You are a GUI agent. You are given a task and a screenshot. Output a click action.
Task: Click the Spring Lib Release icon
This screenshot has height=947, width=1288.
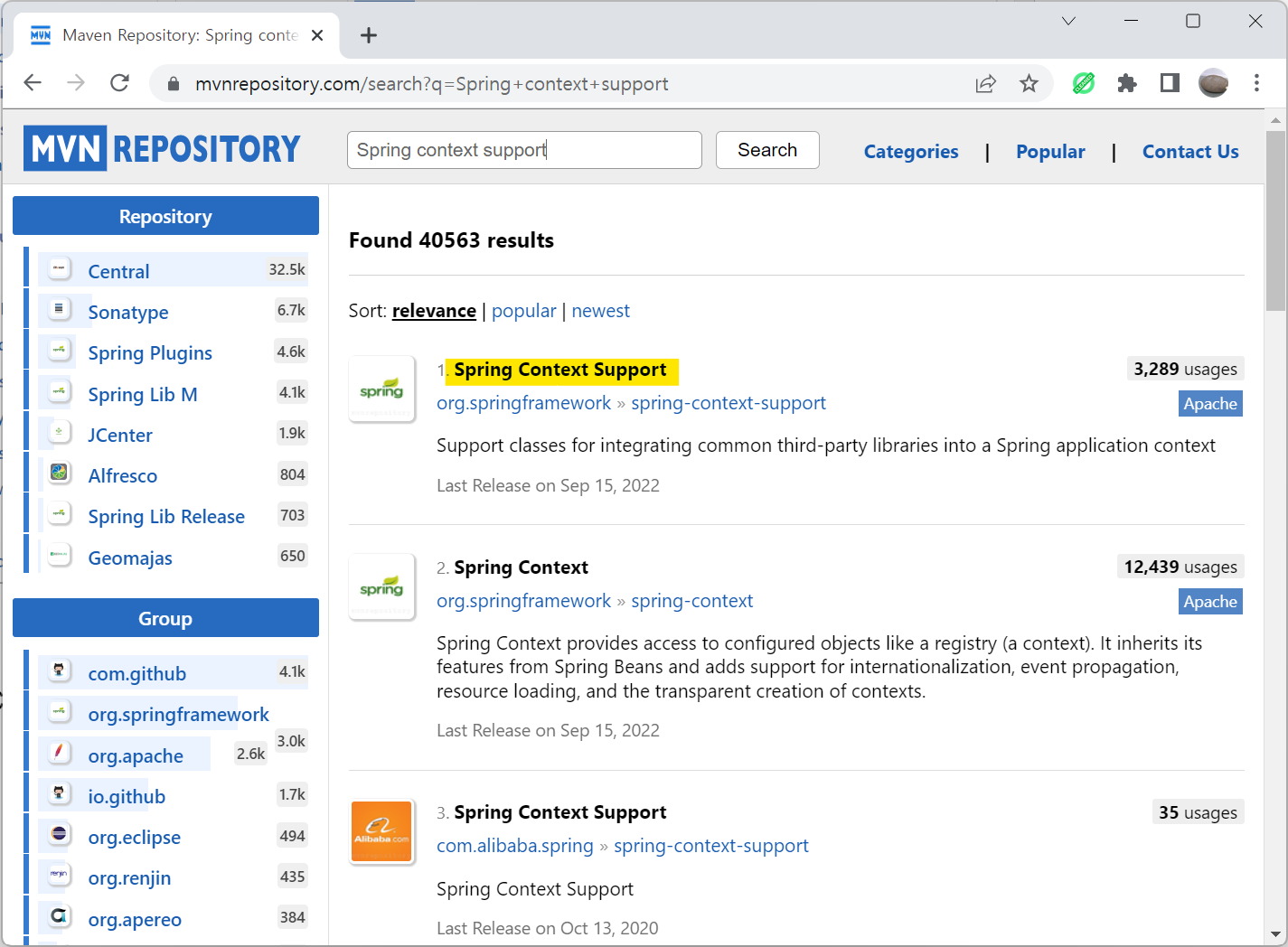click(60, 513)
